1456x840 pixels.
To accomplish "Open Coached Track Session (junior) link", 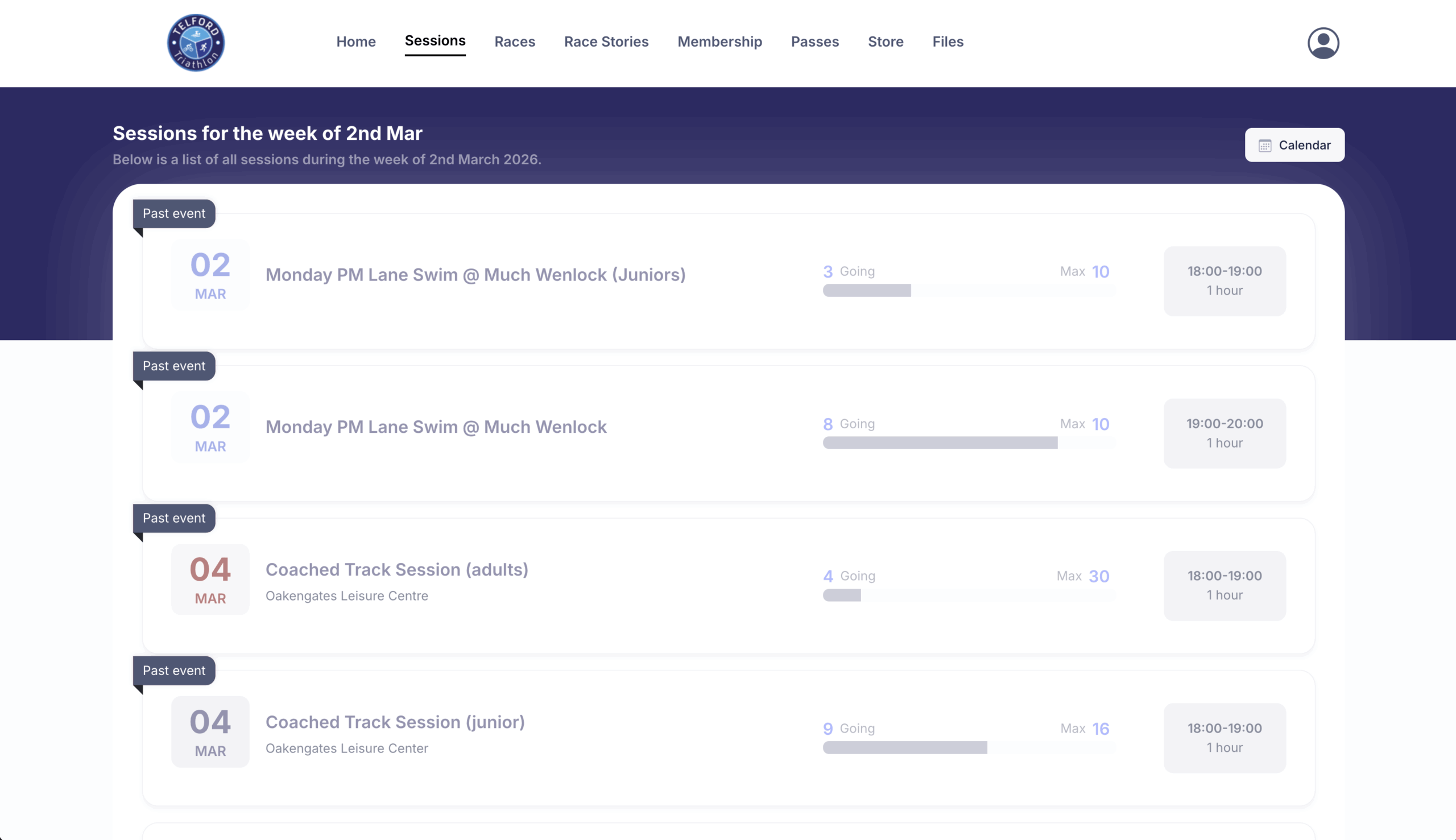I will coord(395,722).
